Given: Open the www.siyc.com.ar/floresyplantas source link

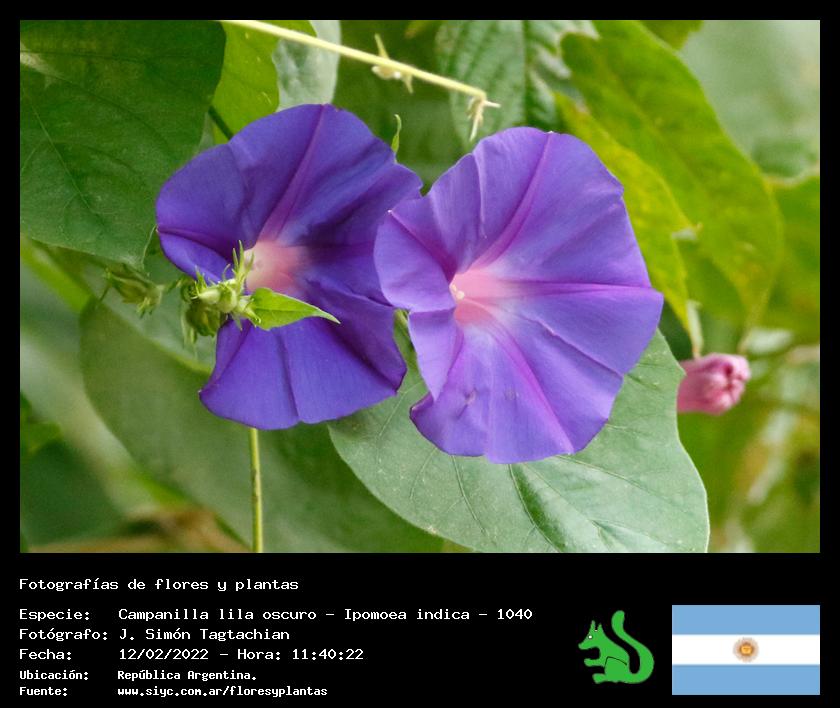Looking at the screenshot, I should [x=222, y=691].
